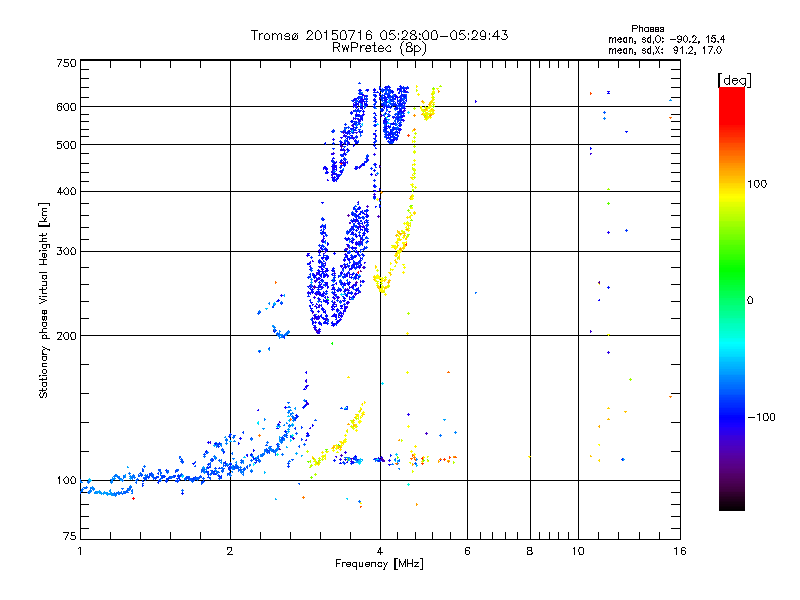Click the 'Frequency [MHz]' axis label
The image size is (800, 600).
(379, 564)
